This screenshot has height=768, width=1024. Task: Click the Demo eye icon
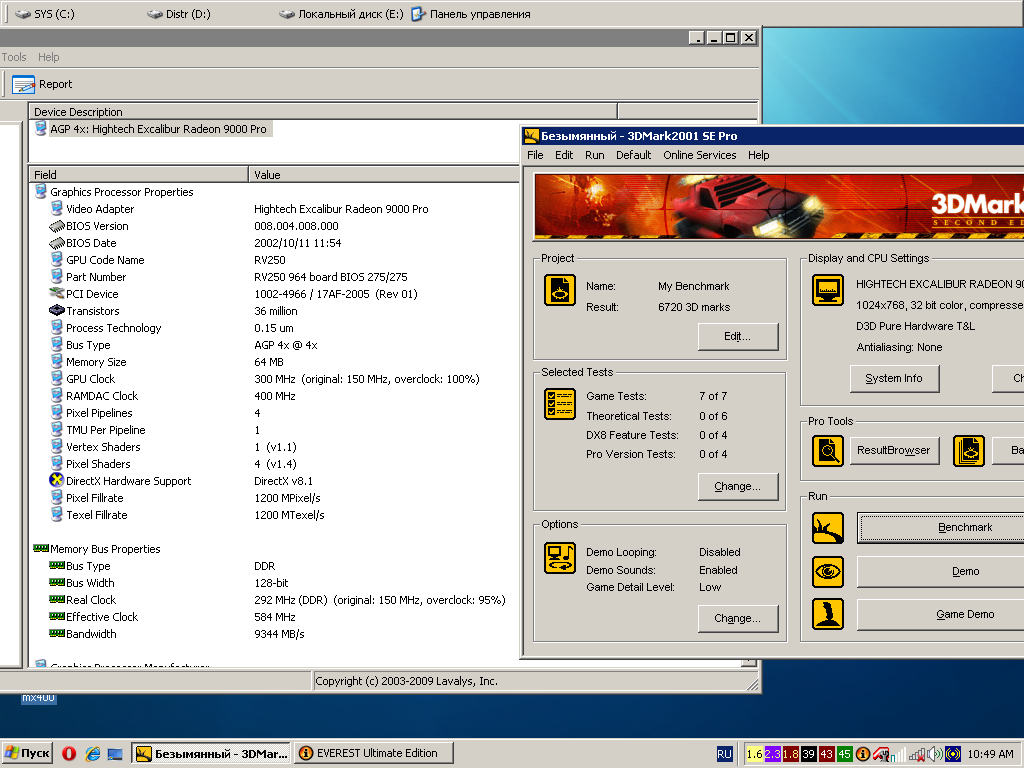[x=828, y=572]
